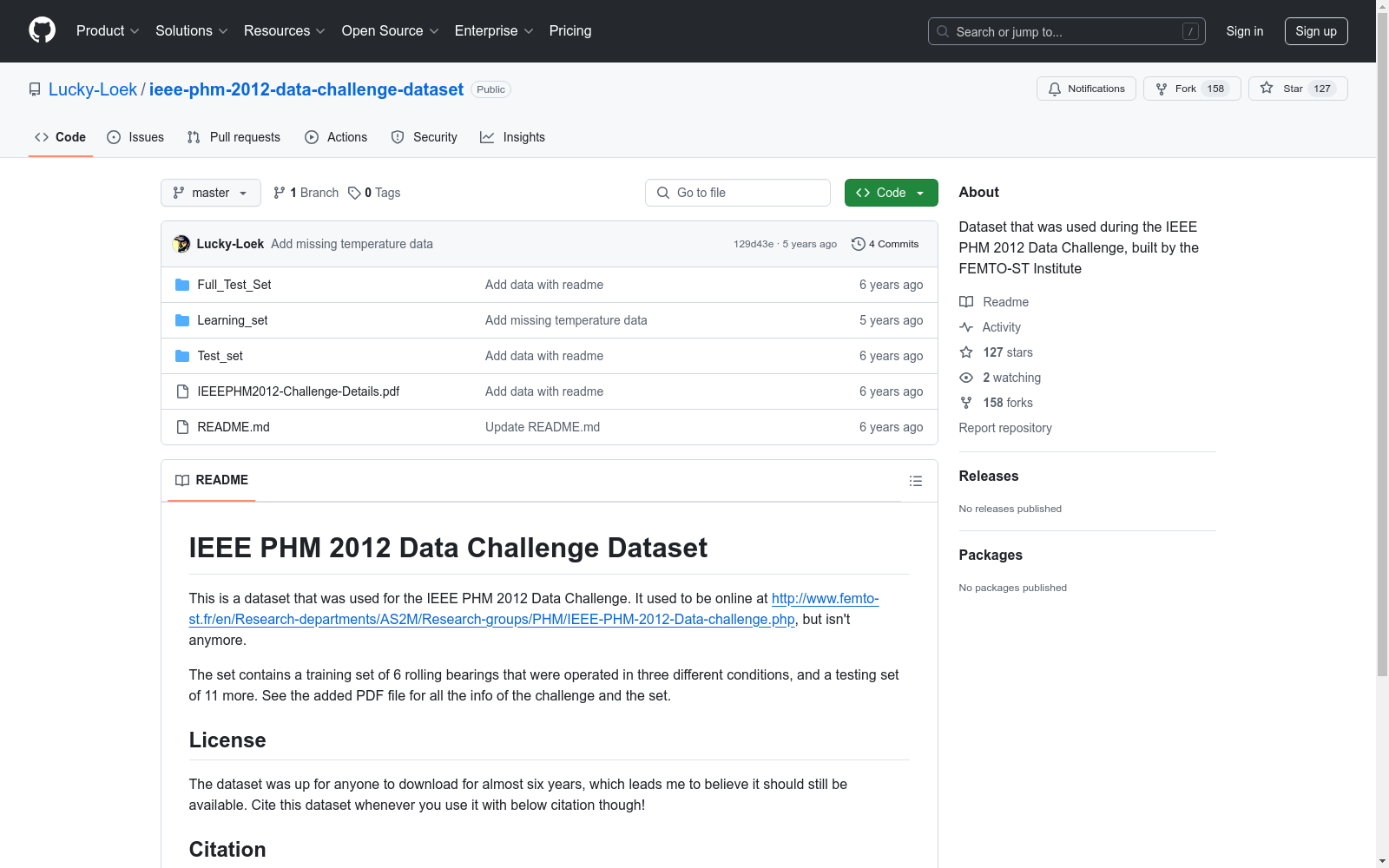Viewport: 1389px width, 868px height.
Task: Open the IEEEPHM2012-Challenge-Details.pdf file name
Action: [x=299, y=391]
